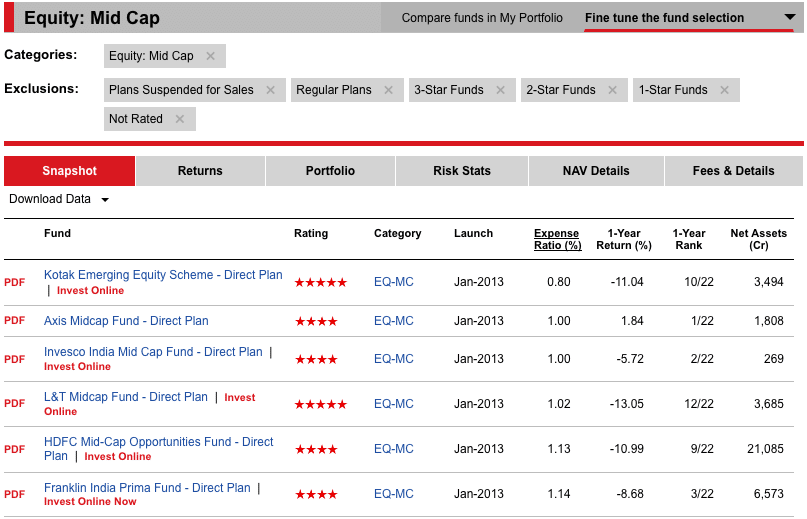Click the 1-Year Rank column header

tap(689, 239)
